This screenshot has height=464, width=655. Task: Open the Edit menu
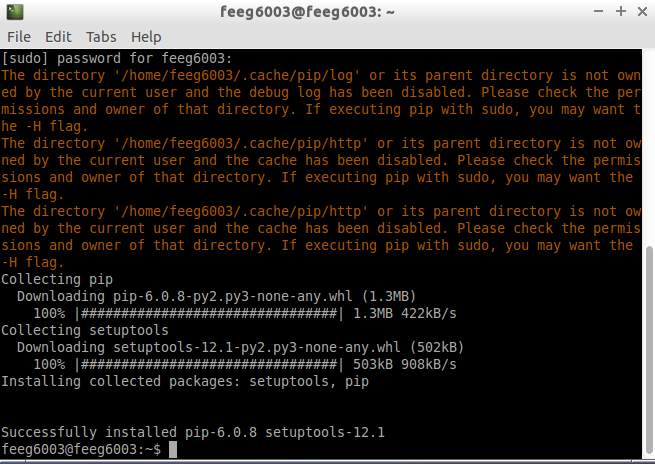(x=58, y=37)
